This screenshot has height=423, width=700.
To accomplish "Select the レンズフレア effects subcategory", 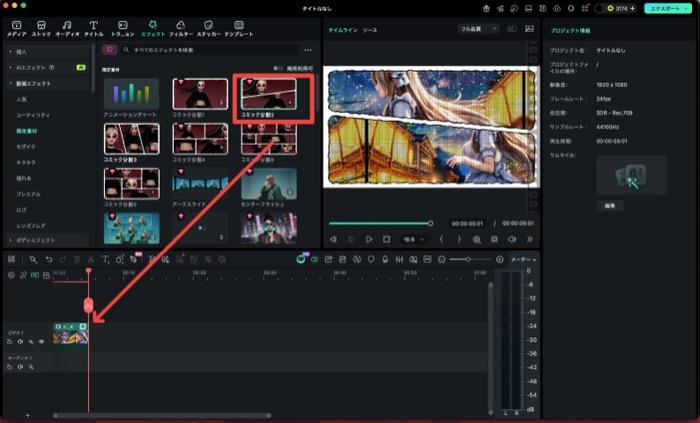I will point(31,226).
